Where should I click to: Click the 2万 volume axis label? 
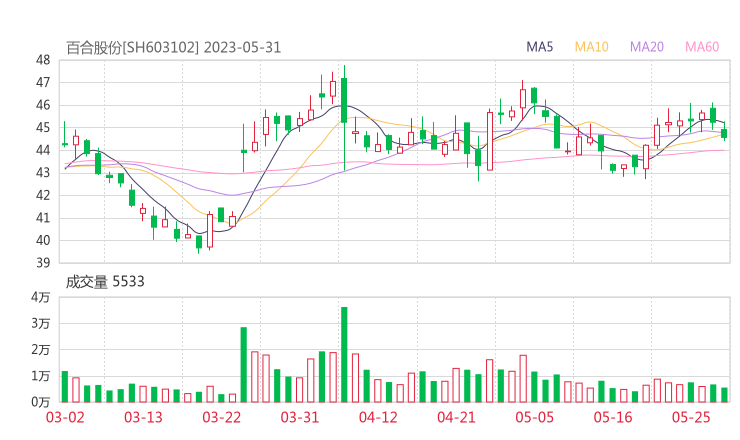click(41, 350)
